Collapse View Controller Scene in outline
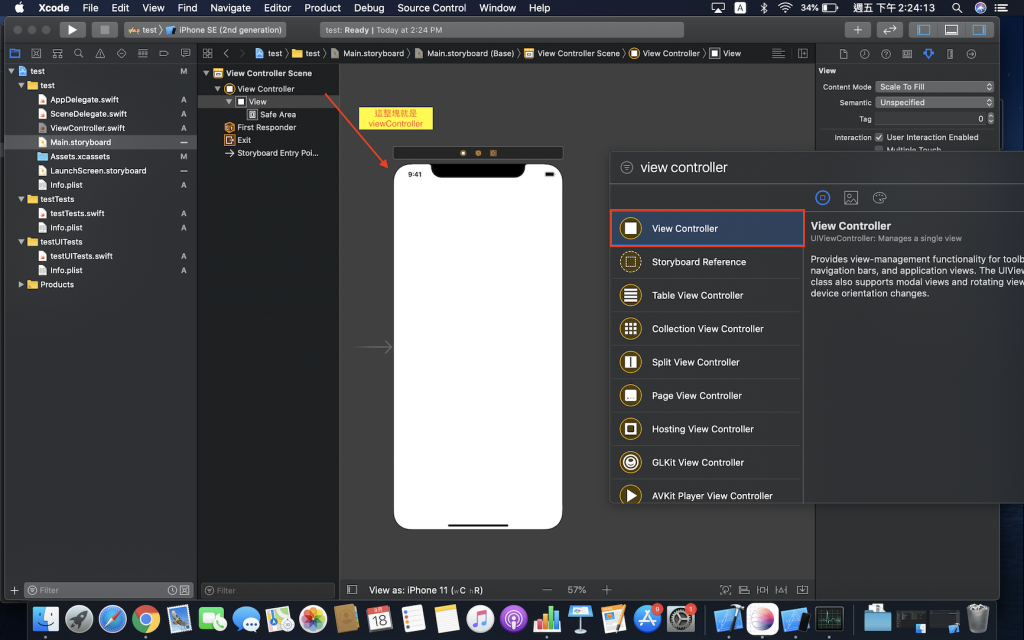Viewport: 1024px width, 640px height. pos(206,73)
